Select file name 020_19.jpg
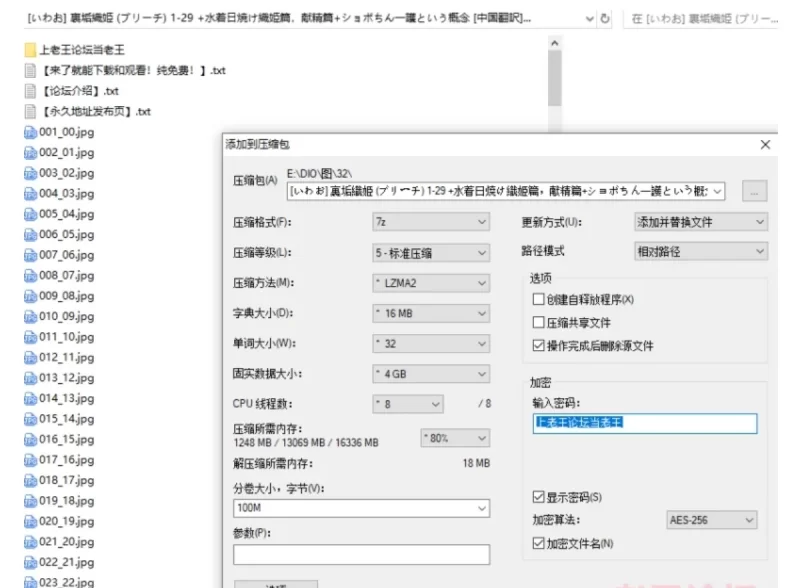The width and height of the screenshot is (800, 588). click(x=66, y=521)
